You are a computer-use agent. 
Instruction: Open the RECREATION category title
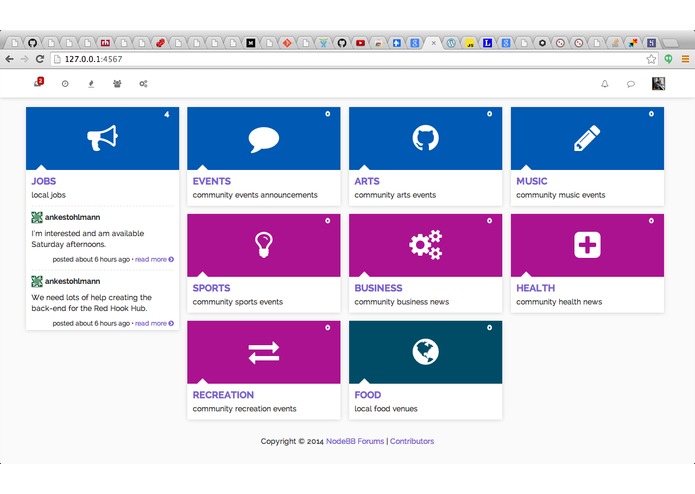[223, 395]
